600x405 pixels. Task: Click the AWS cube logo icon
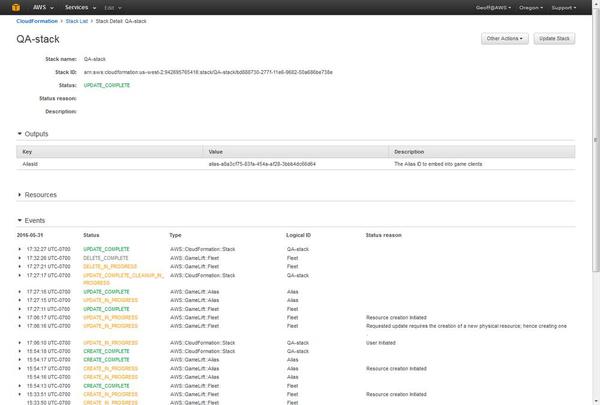tap(16, 7)
